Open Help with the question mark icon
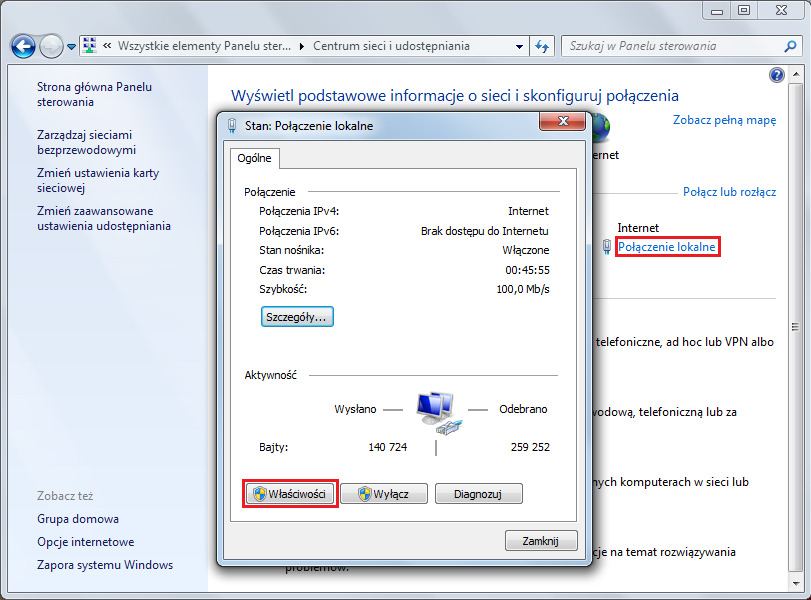811x600 pixels. click(776, 76)
